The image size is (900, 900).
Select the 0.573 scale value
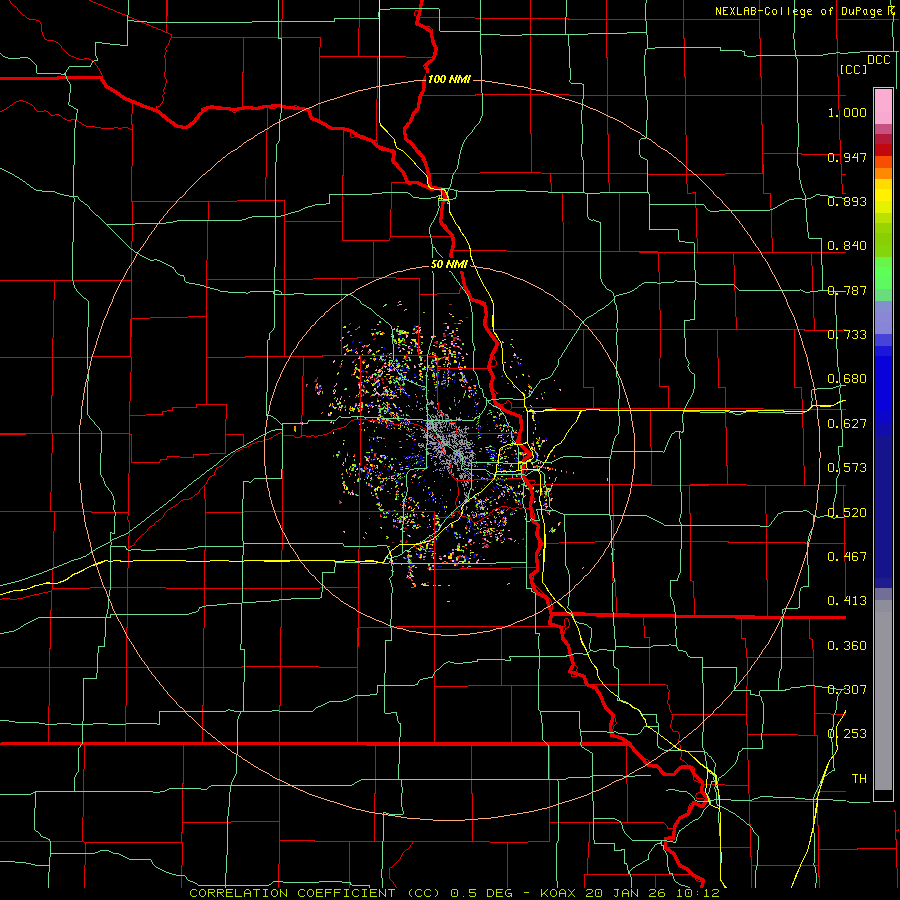[847, 468]
